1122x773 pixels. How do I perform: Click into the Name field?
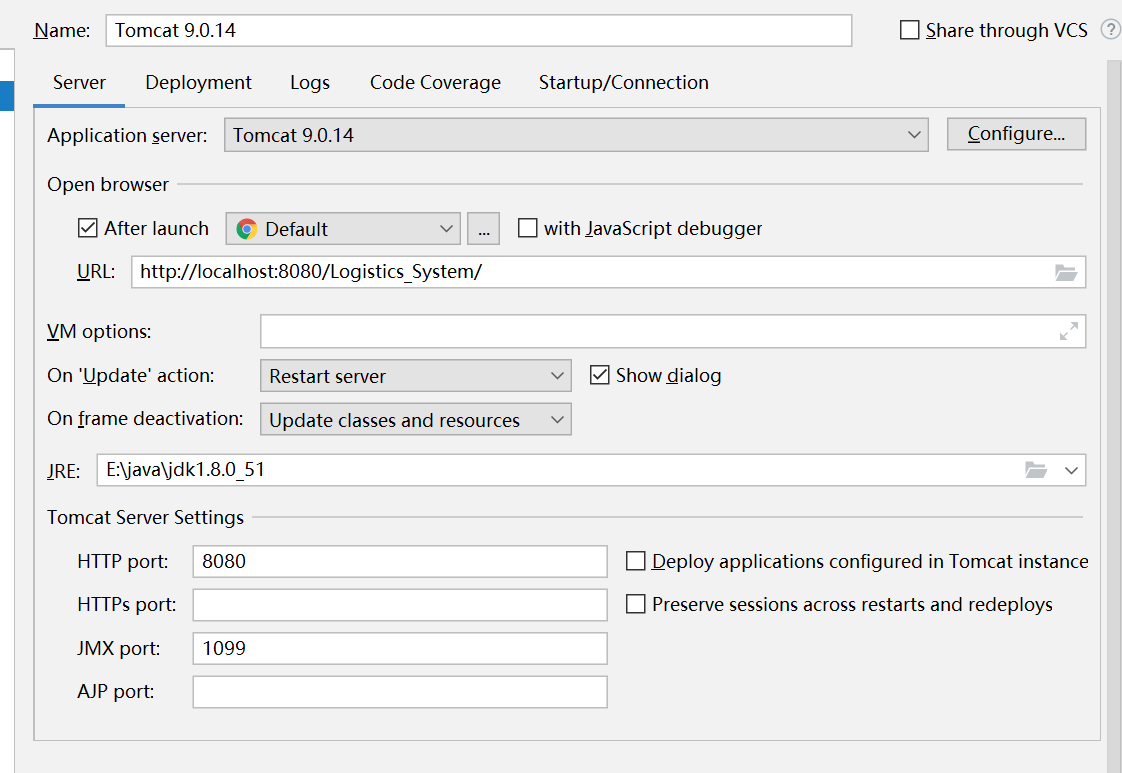pos(479,30)
